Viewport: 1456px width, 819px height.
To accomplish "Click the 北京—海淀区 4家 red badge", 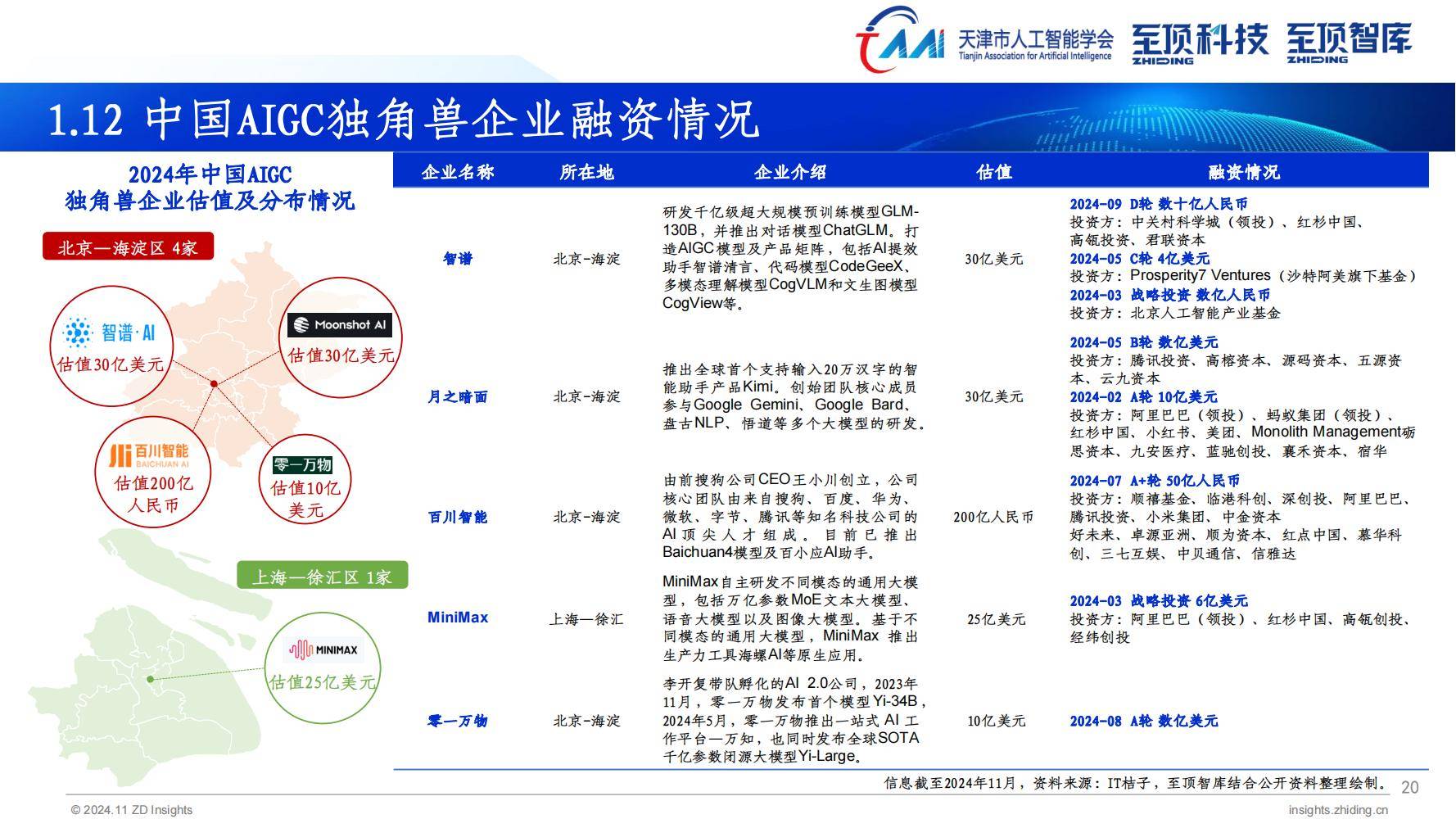I will [127, 247].
